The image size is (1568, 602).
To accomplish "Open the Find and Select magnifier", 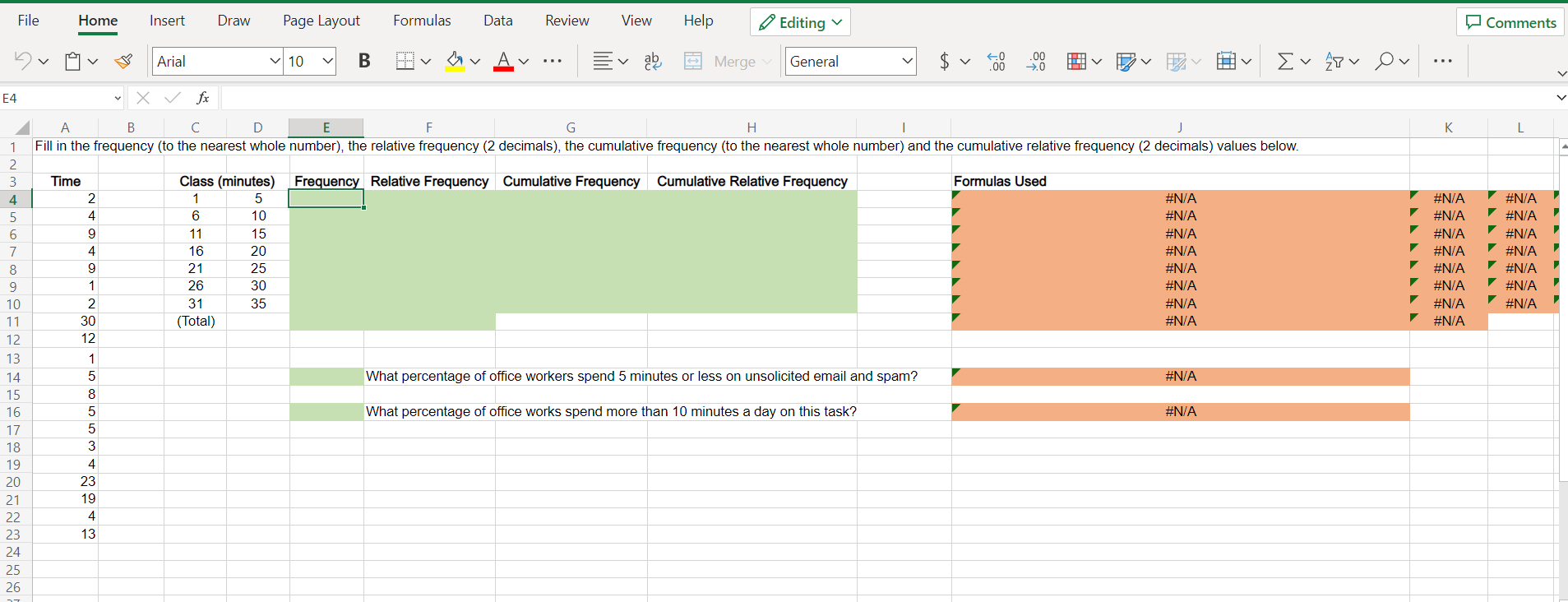I will coord(1385,61).
